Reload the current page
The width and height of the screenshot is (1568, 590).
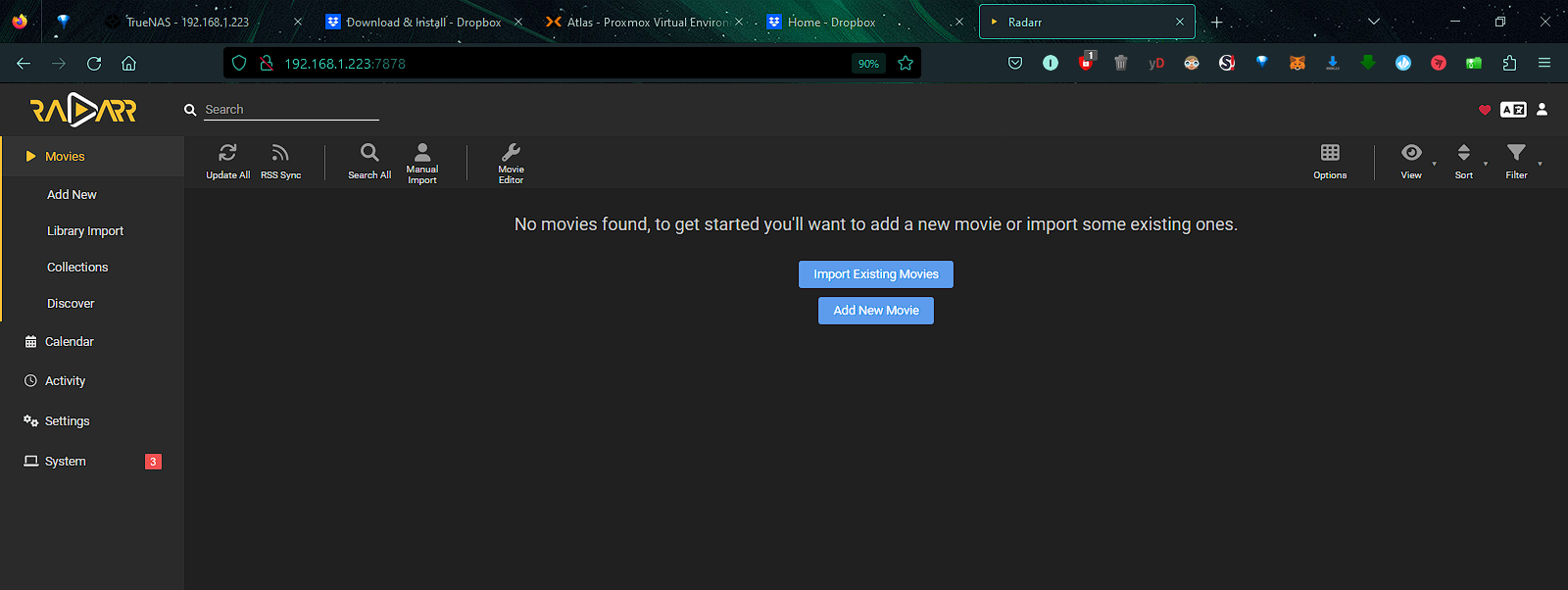(x=94, y=63)
